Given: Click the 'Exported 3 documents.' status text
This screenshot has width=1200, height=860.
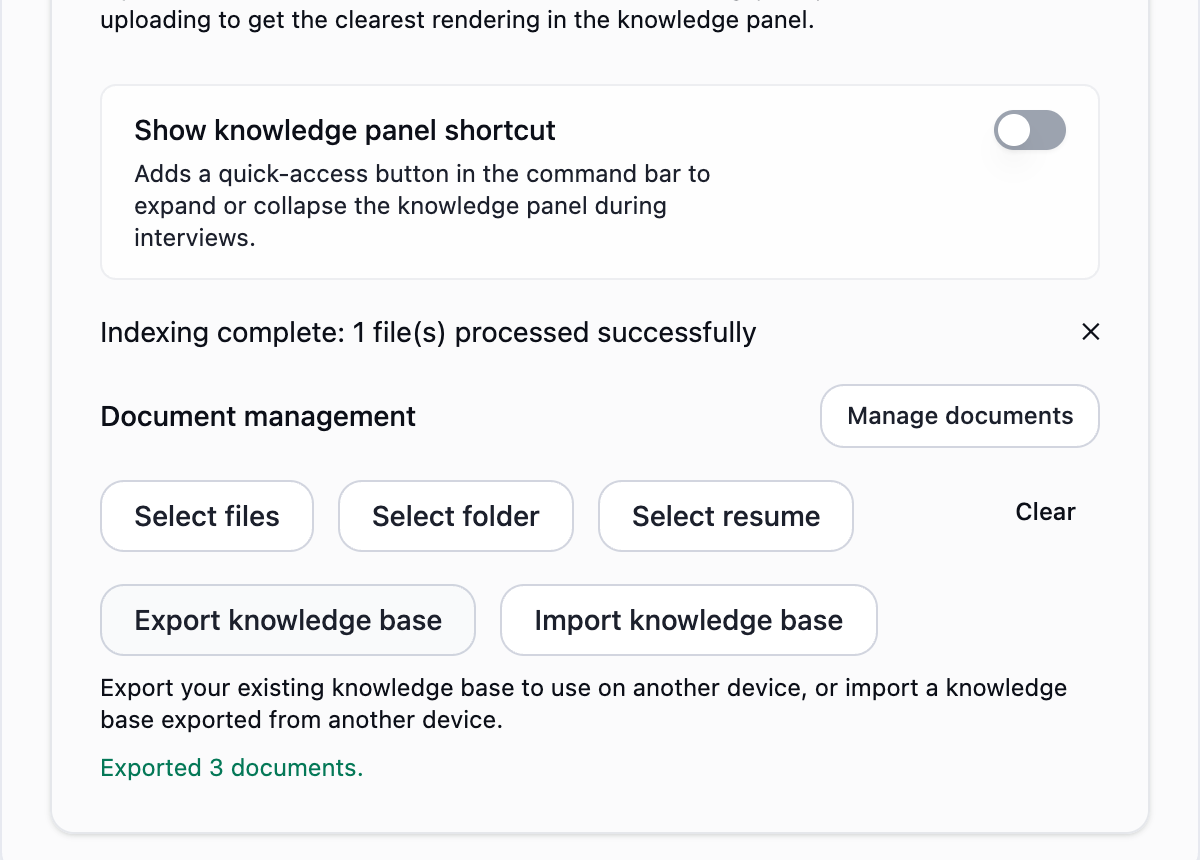Looking at the screenshot, I should click(232, 768).
